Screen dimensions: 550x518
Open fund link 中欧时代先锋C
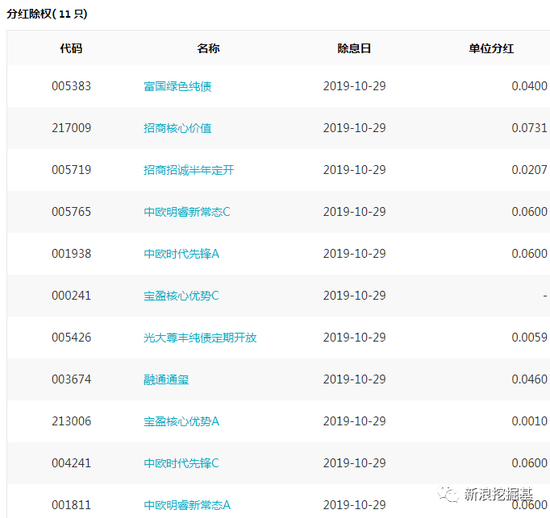[181, 463]
